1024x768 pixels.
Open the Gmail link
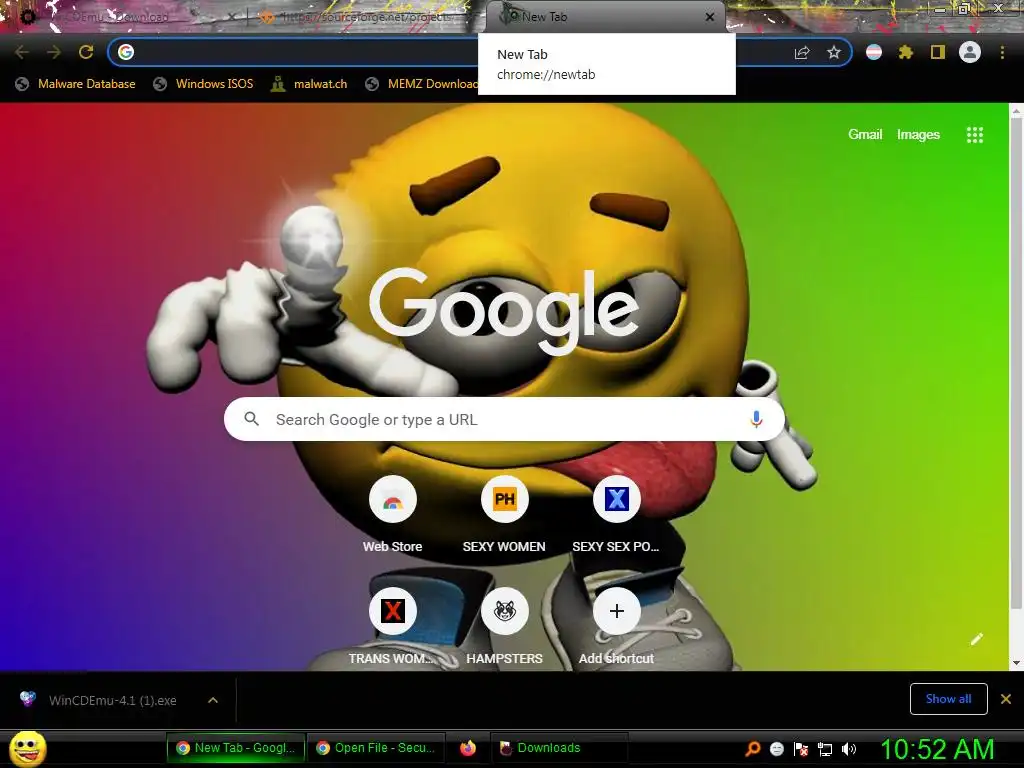coord(865,135)
